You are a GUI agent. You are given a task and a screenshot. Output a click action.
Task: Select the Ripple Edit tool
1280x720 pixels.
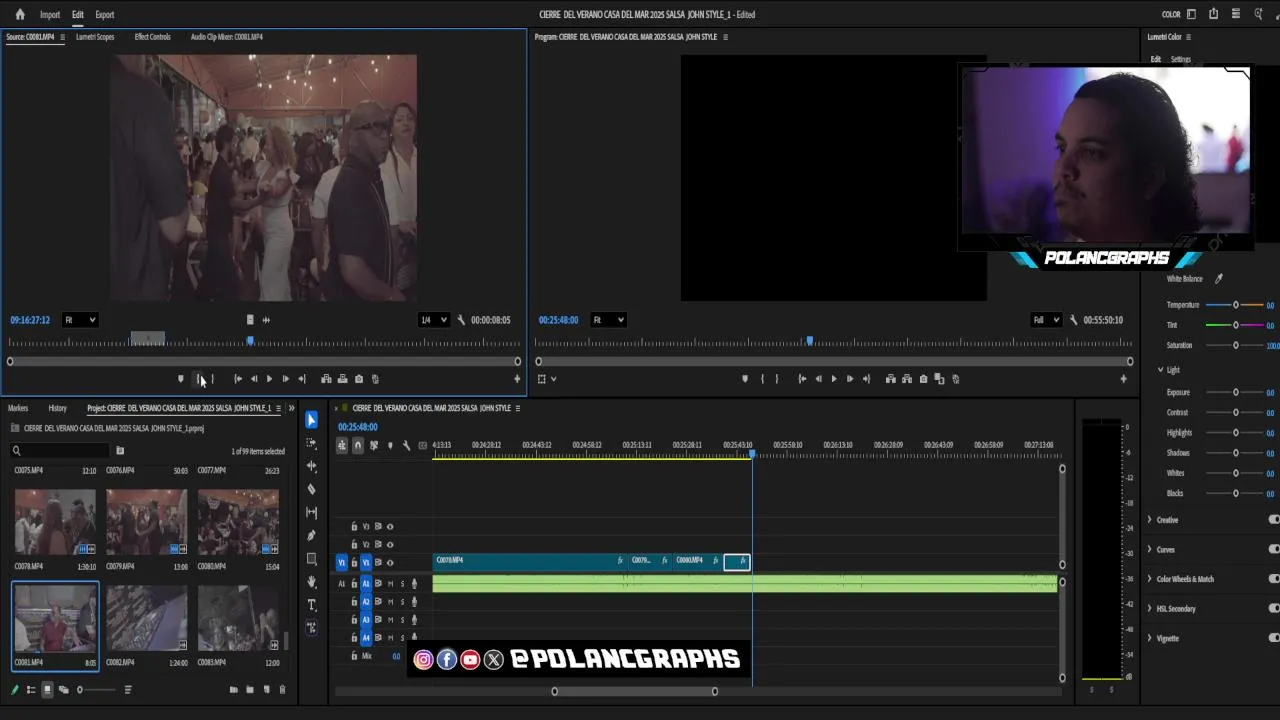(311, 466)
